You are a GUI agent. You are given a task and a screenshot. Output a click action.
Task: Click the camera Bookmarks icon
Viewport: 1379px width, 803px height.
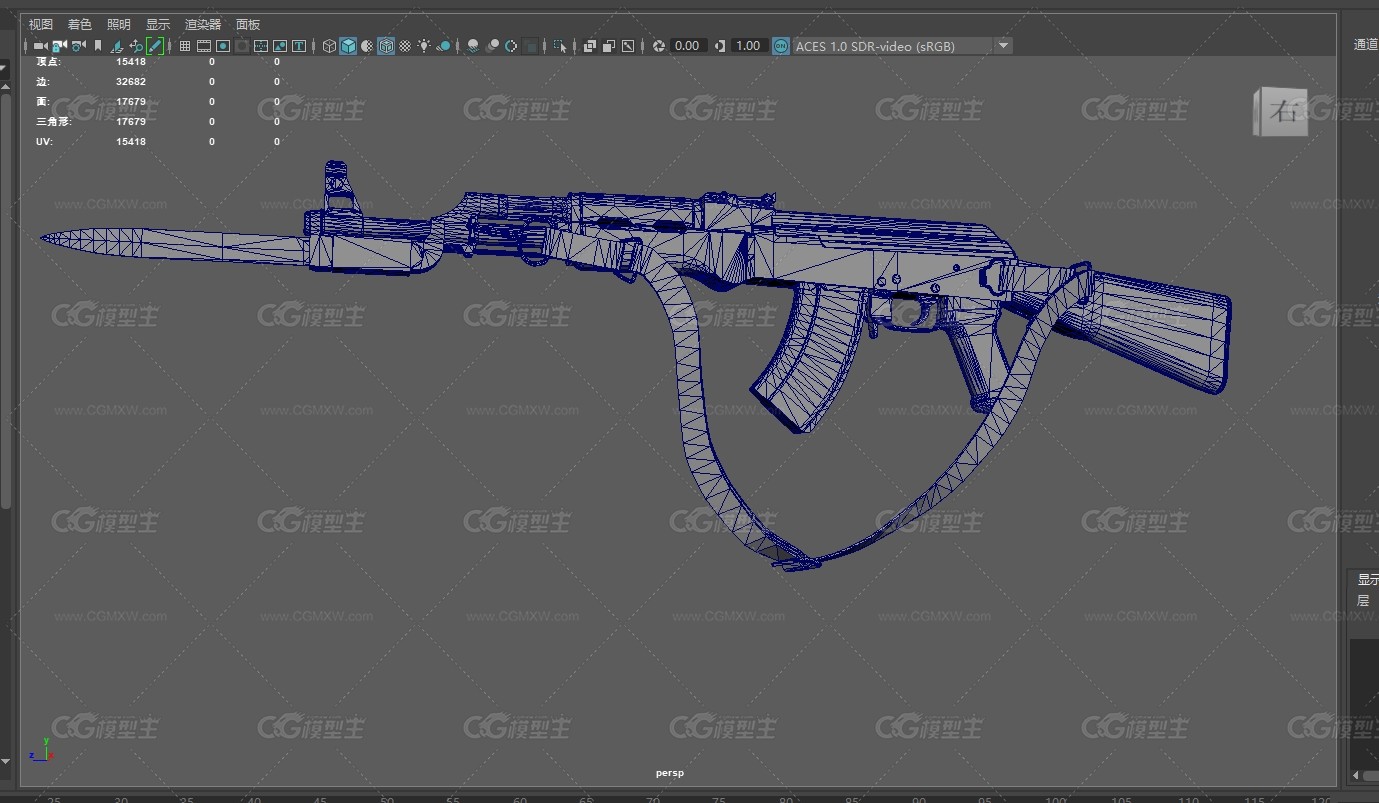click(98, 46)
